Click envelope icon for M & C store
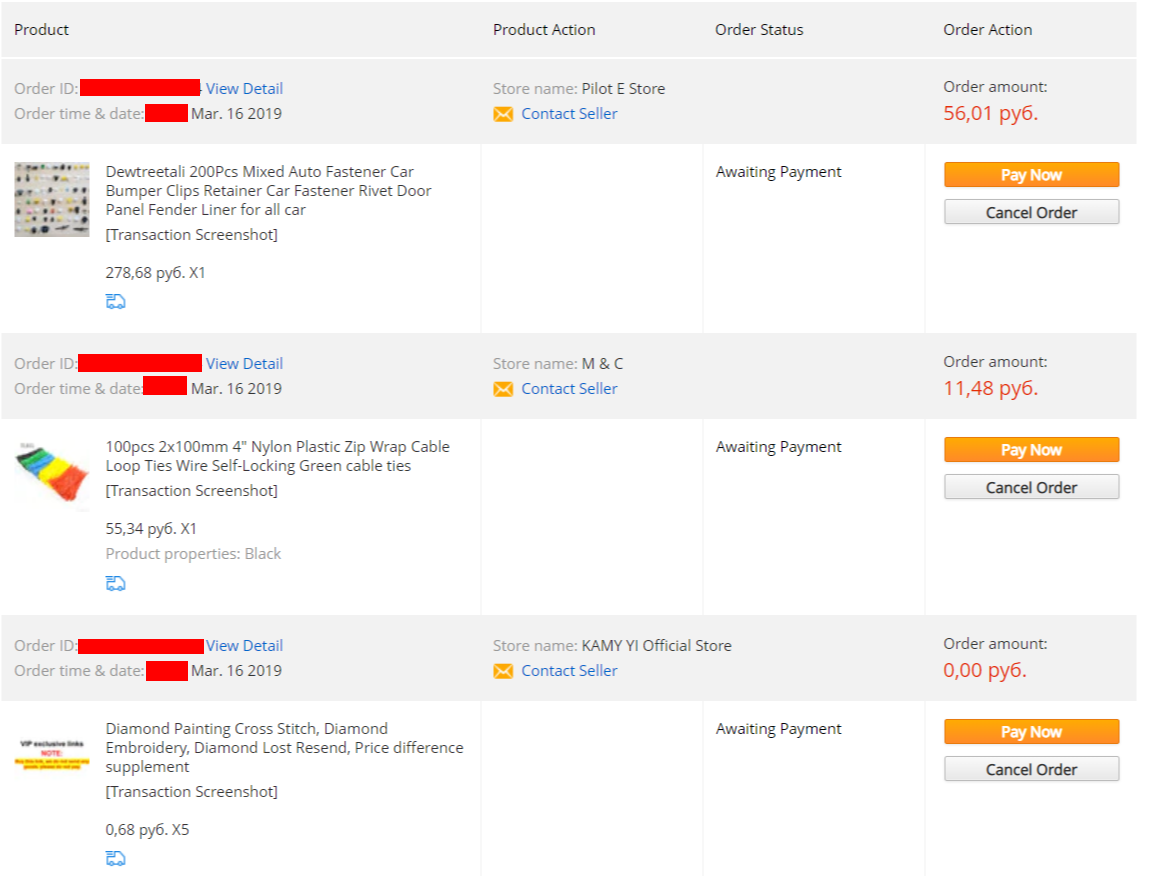The height and width of the screenshot is (876, 1153). pos(503,389)
